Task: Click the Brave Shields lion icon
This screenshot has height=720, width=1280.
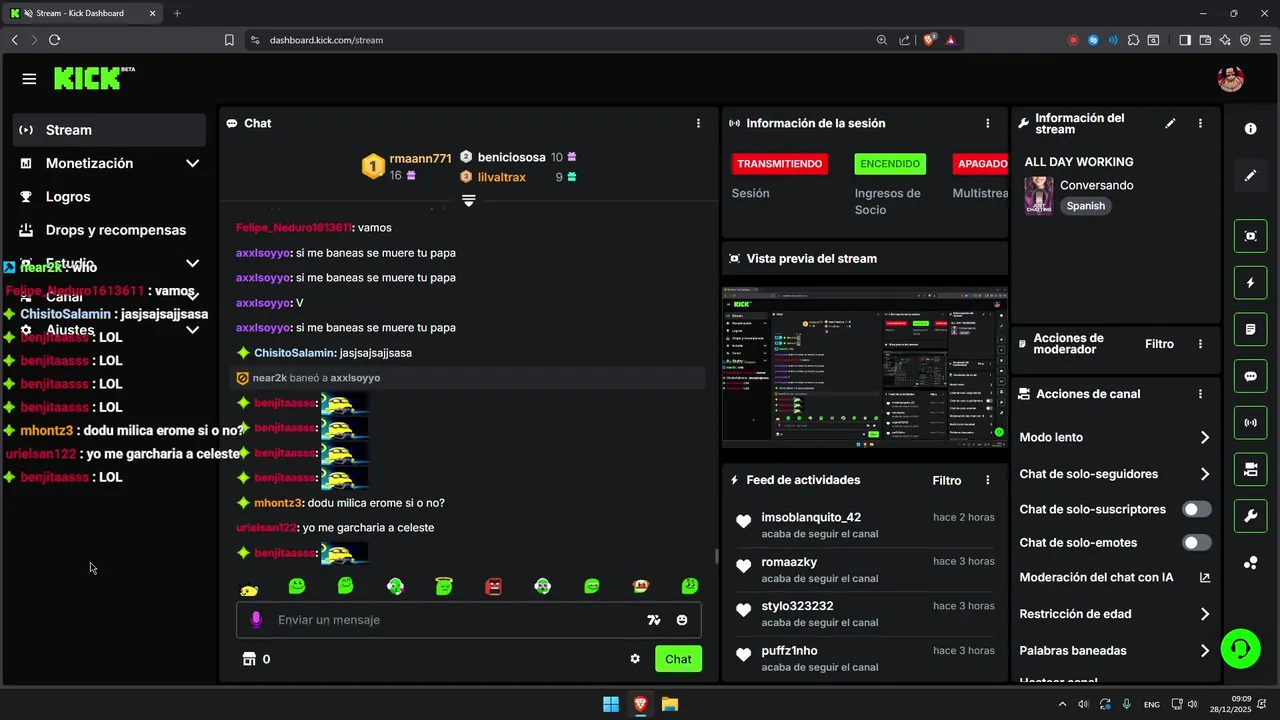Action: click(x=930, y=40)
